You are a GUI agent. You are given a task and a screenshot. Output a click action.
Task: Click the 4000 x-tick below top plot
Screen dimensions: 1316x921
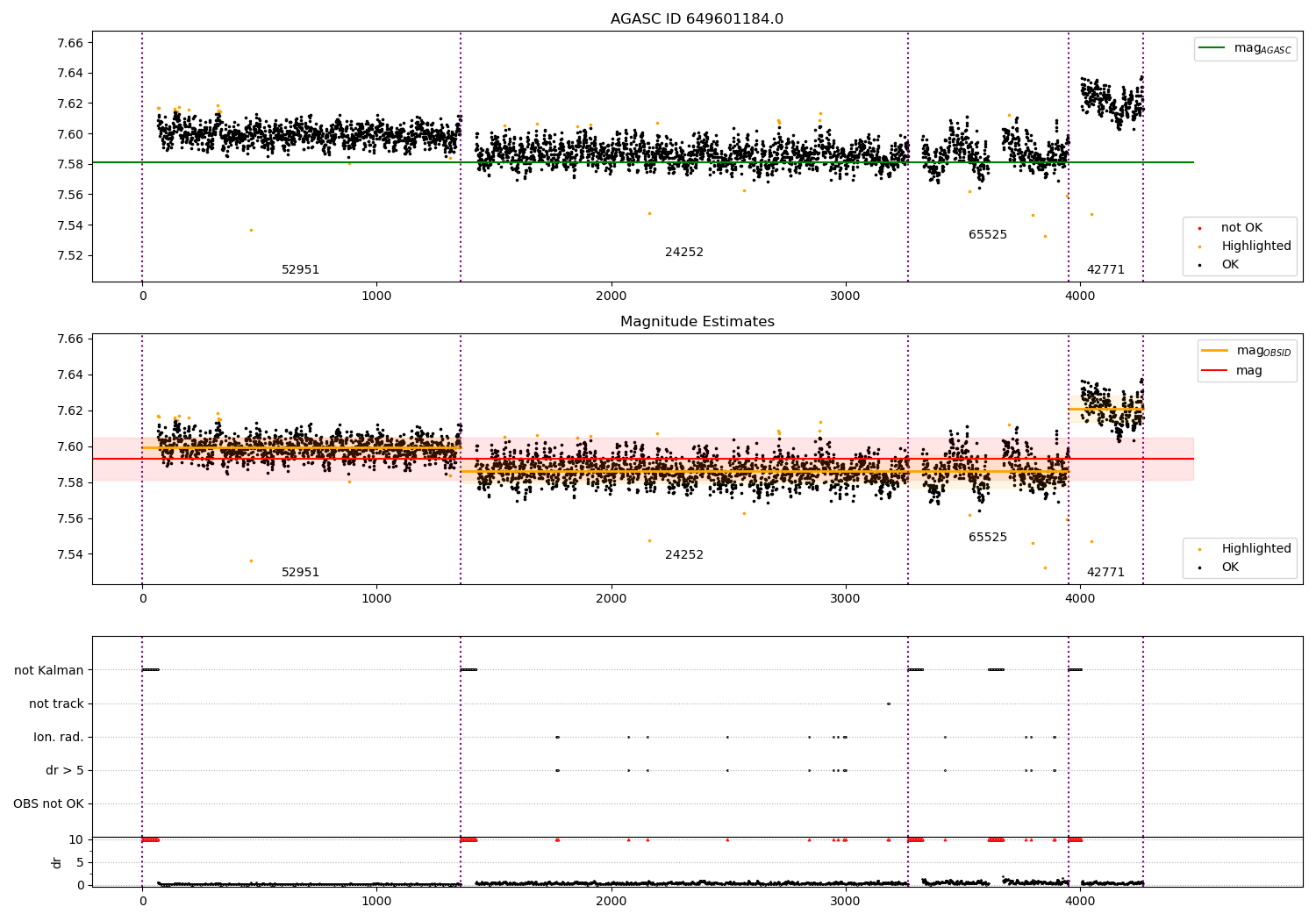point(1080,296)
